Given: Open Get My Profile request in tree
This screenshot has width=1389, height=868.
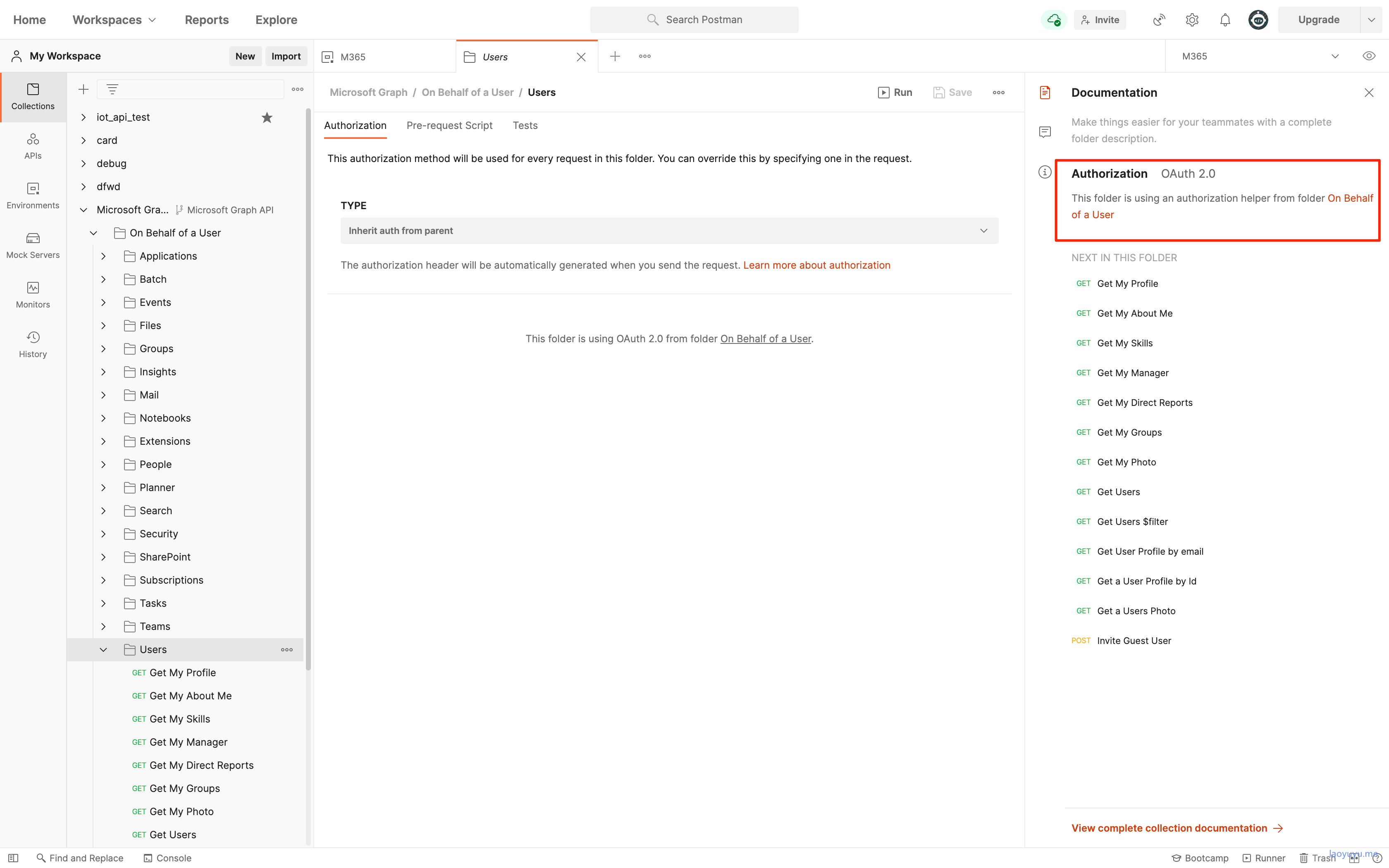Looking at the screenshot, I should [183, 672].
